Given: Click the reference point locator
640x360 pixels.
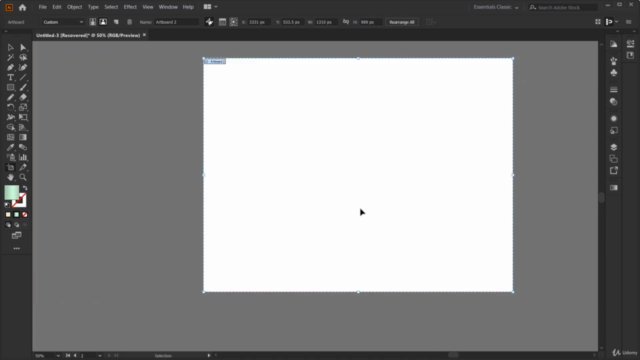Looking at the screenshot, I should click(233, 22).
